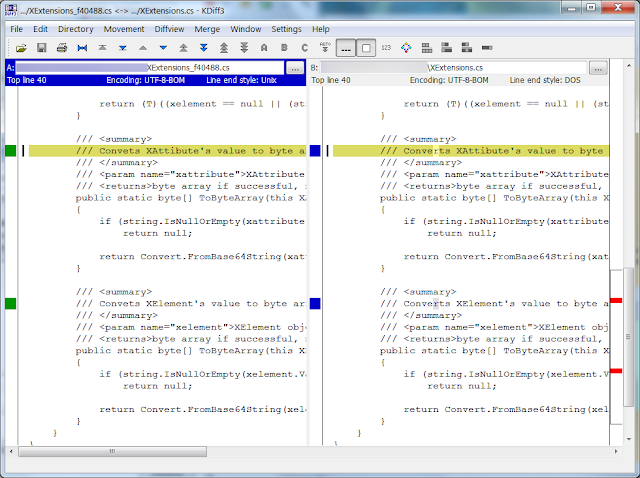Go to previous unsolved conflict icon
The image size is (640, 478).
[x=224, y=48]
